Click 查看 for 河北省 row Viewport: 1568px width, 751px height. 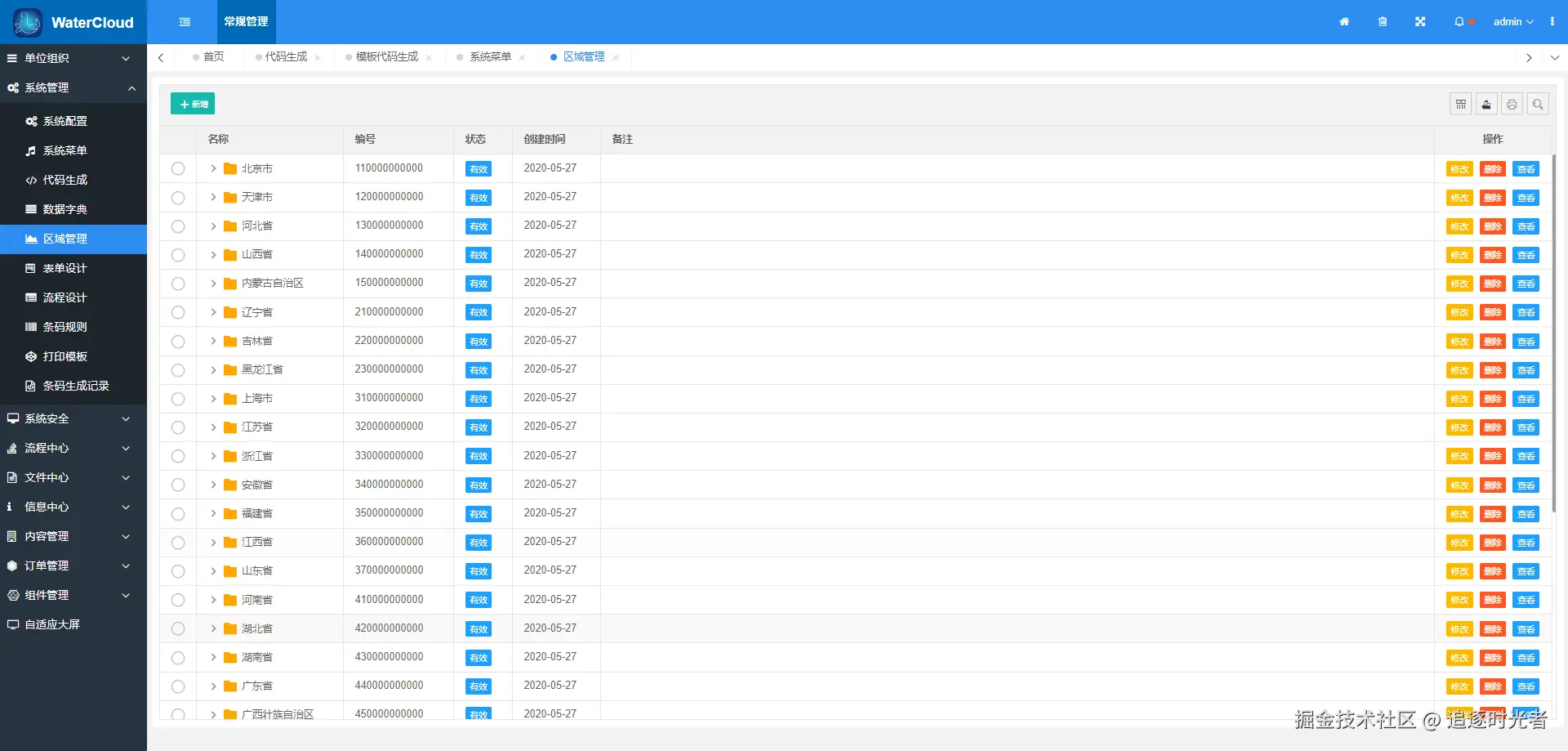[1526, 226]
